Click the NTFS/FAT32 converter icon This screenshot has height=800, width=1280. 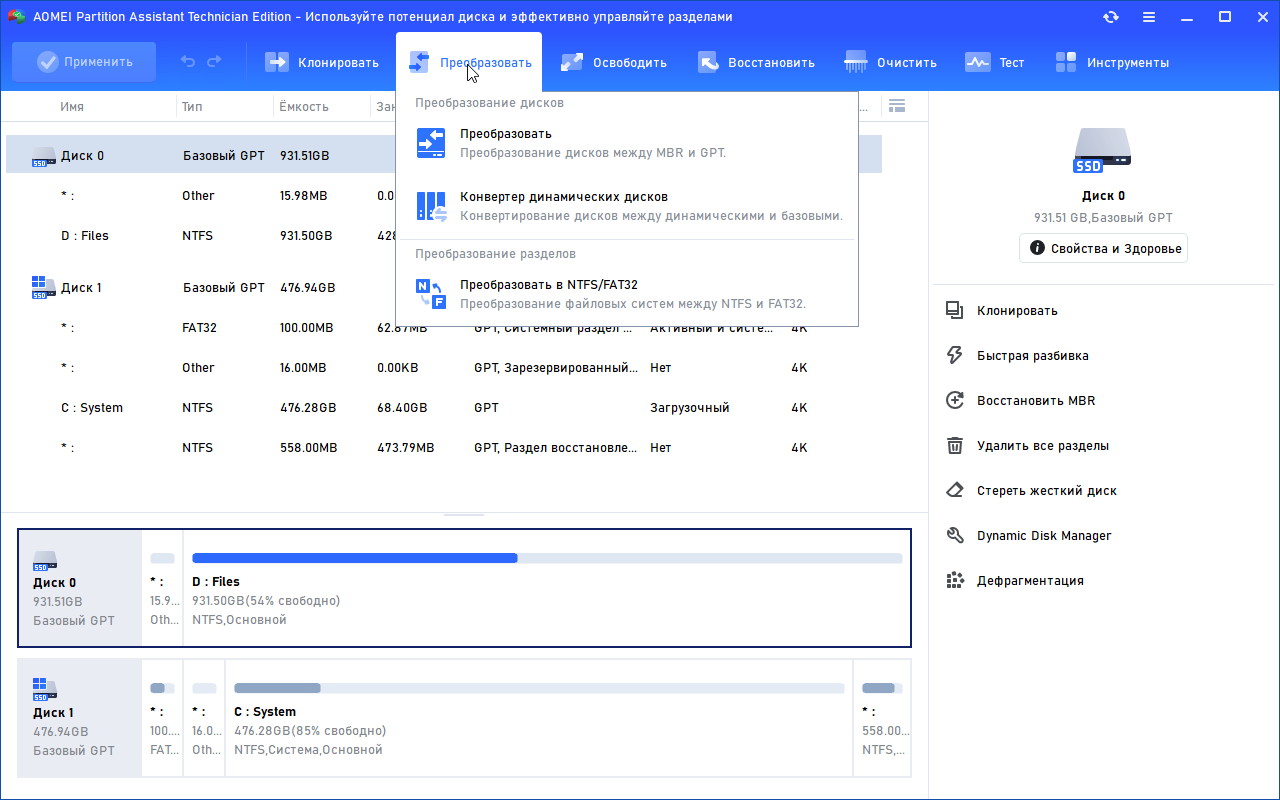point(431,294)
